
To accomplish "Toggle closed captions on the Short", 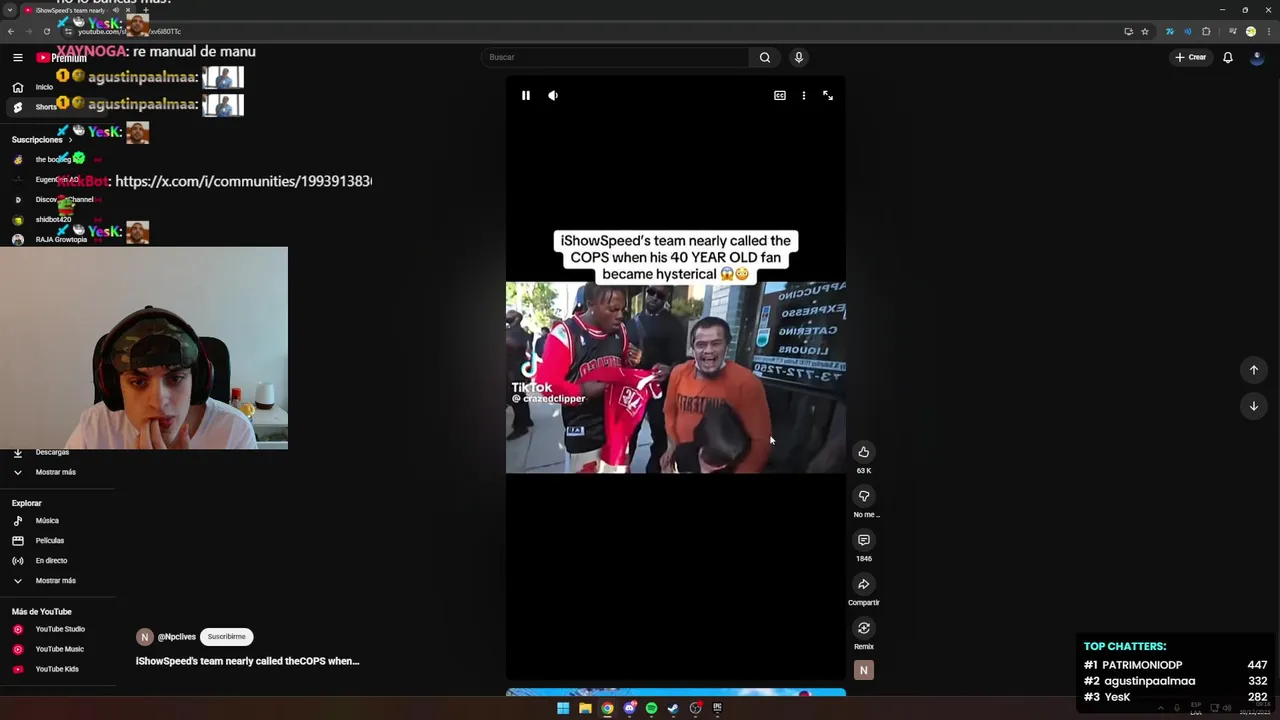I will pos(780,96).
